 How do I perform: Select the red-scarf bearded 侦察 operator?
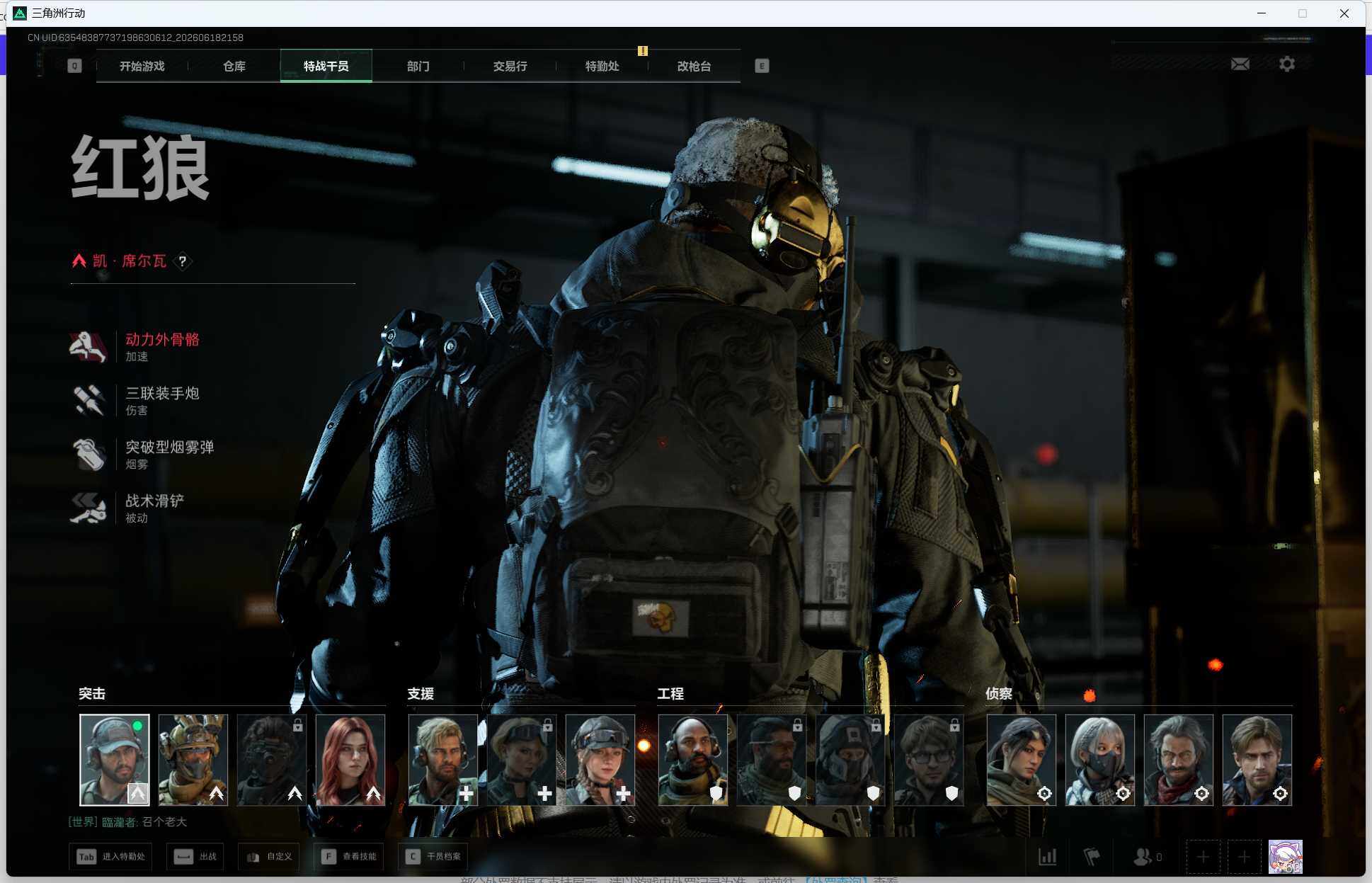click(x=1179, y=760)
